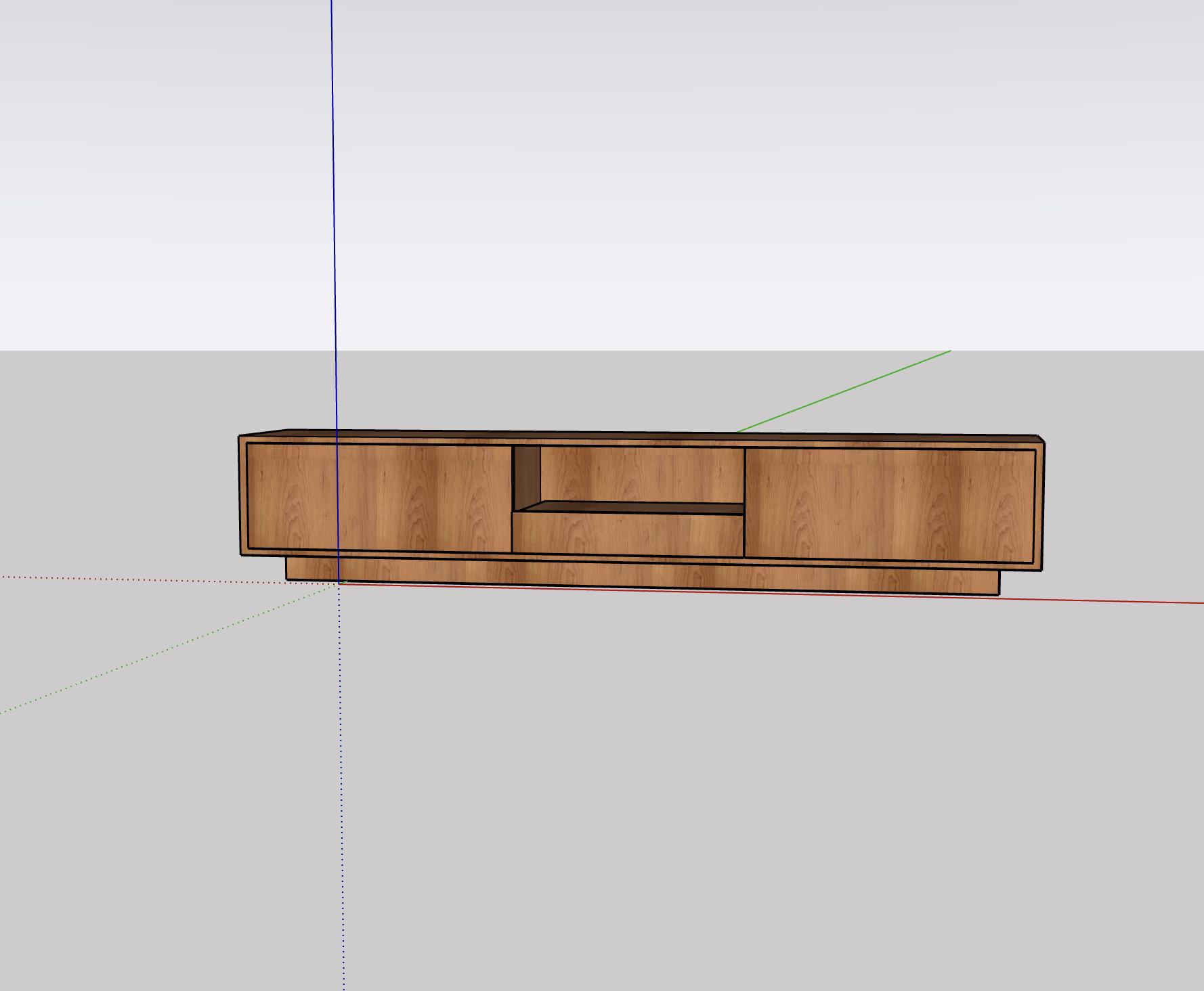Click the solid green axis line behind cabinet
Image resolution: width=1204 pixels, height=991 pixels.
[844, 391]
